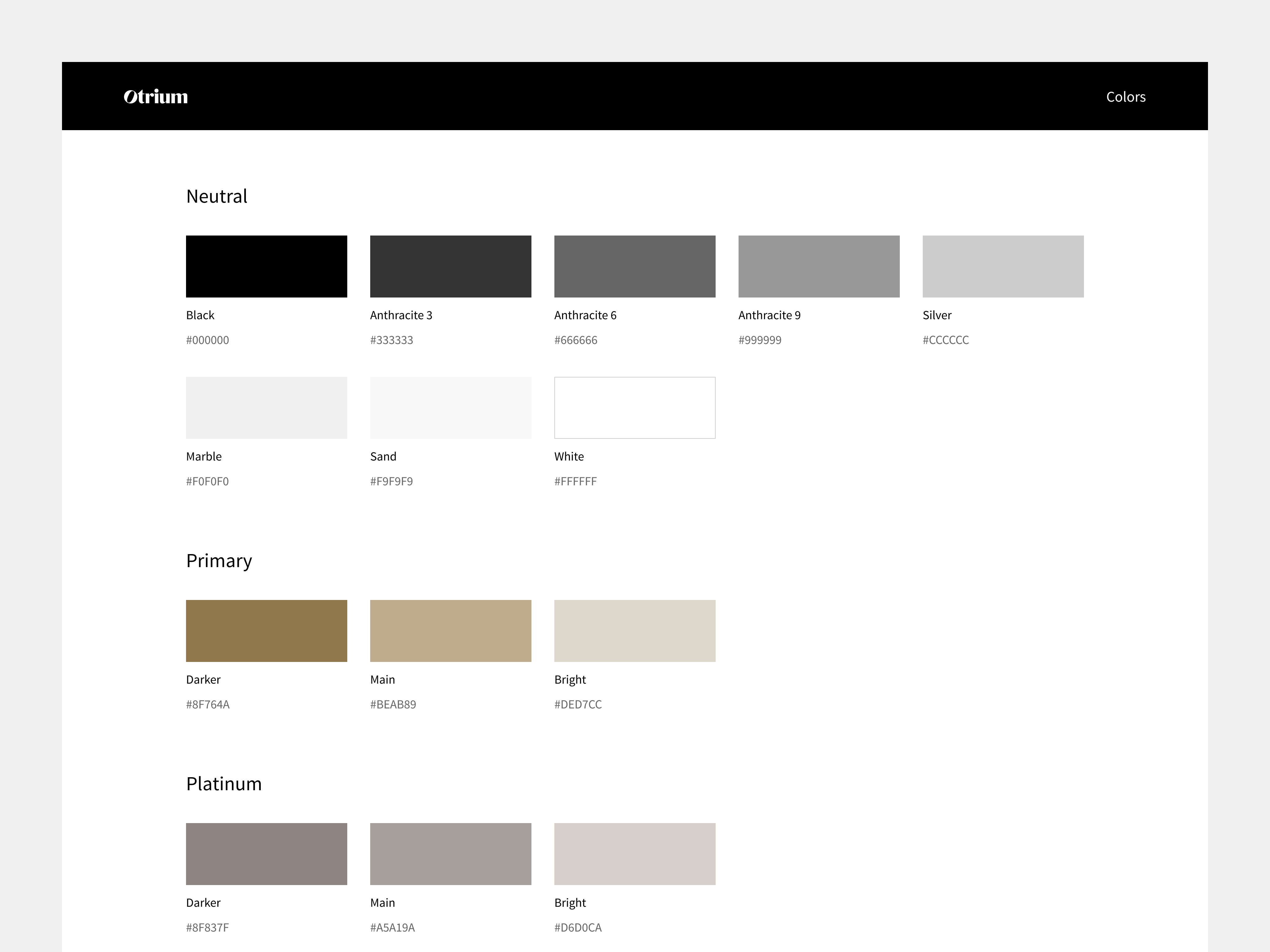Open the Colors header link
Image resolution: width=1270 pixels, height=952 pixels.
(1125, 97)
